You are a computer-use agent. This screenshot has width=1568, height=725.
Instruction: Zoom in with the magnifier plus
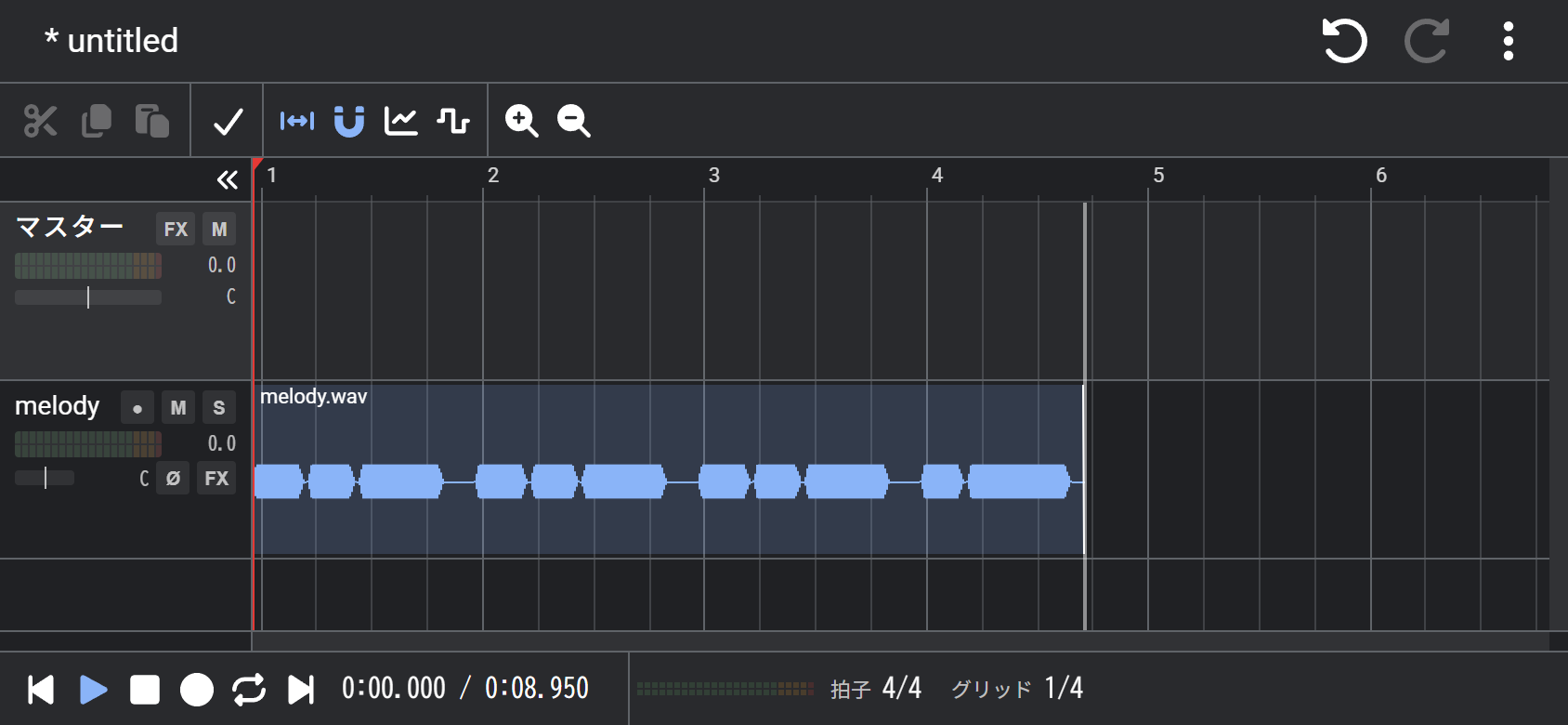coord(521,121)
